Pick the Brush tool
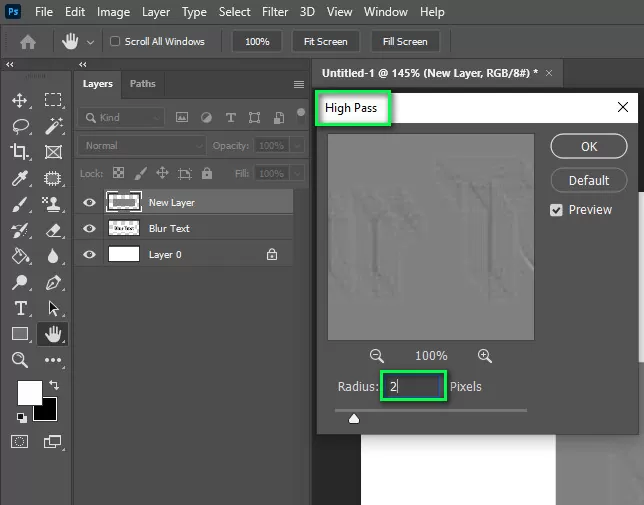Viewport: 644px width, 505px height. (x=20, y=204)
